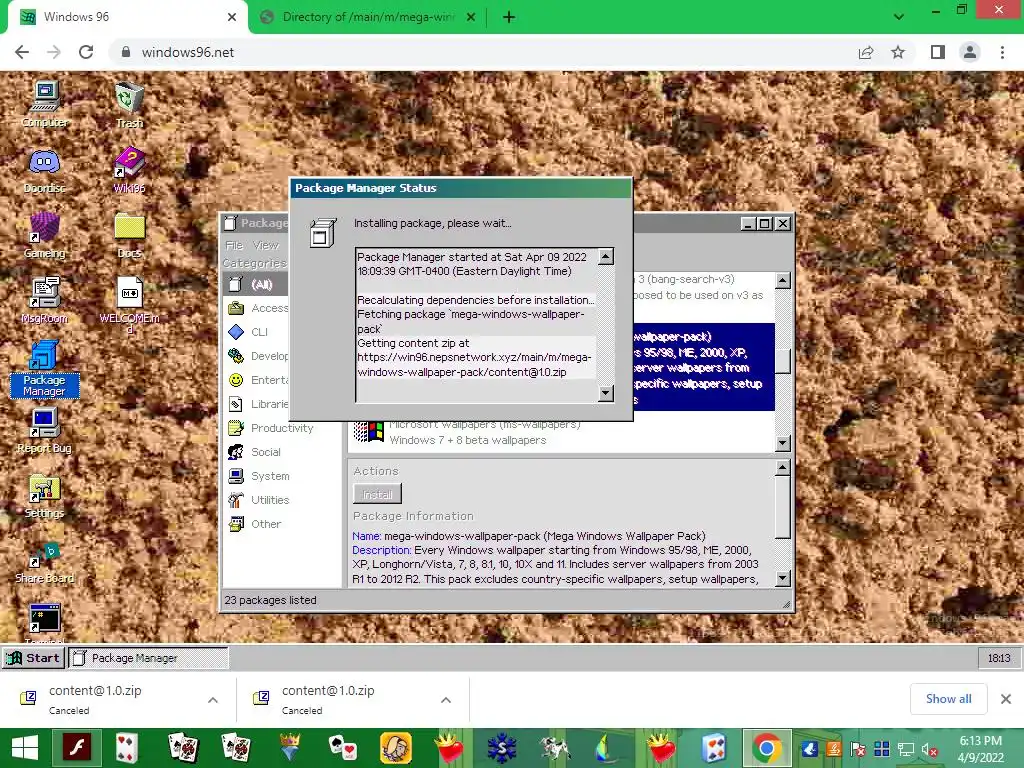Screen dimensions: 1024x768
Task: Open the WELCOME.md file icon
Action: [129, 304]
